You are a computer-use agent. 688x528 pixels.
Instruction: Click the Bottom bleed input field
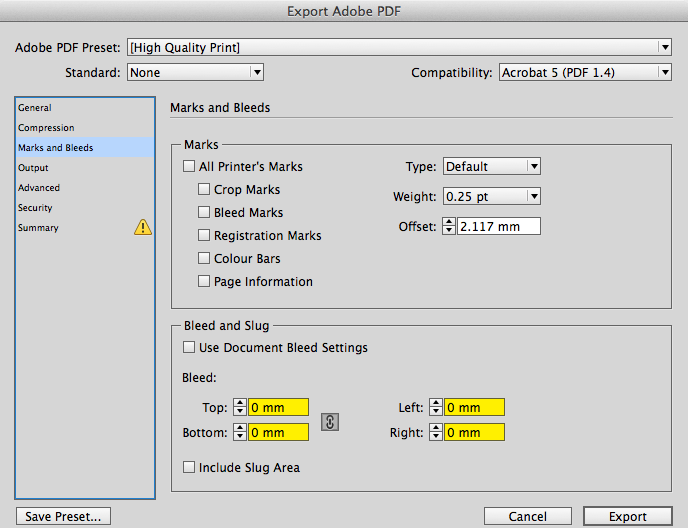279,432
